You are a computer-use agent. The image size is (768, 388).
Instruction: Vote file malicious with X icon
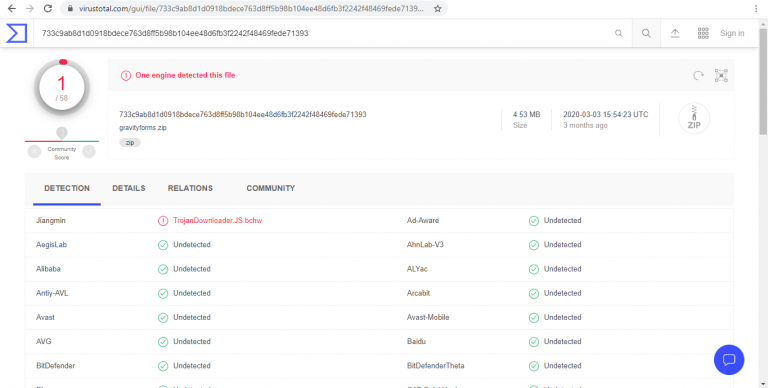click(x=34, y=152)
